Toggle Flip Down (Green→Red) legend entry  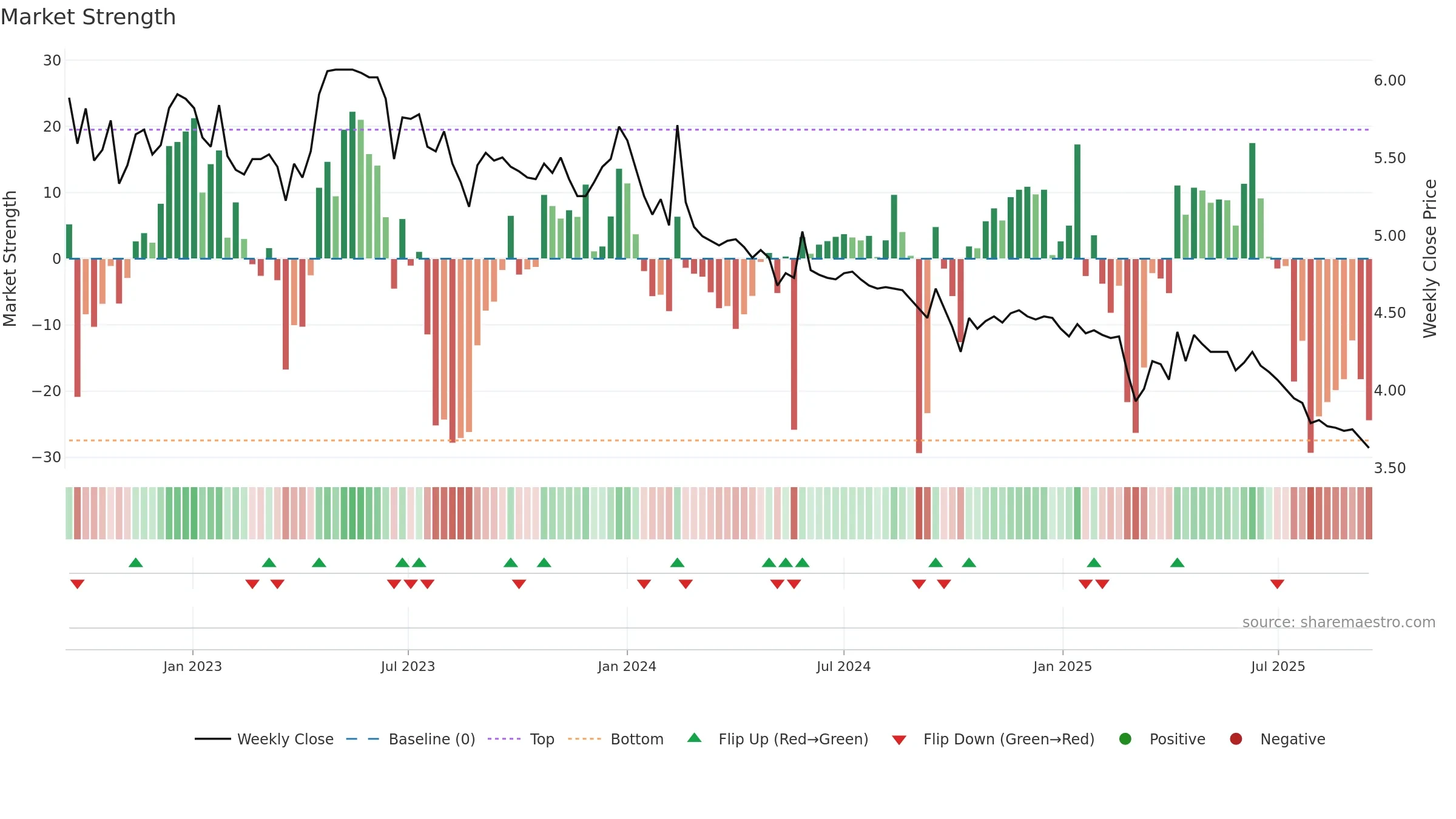993,739
